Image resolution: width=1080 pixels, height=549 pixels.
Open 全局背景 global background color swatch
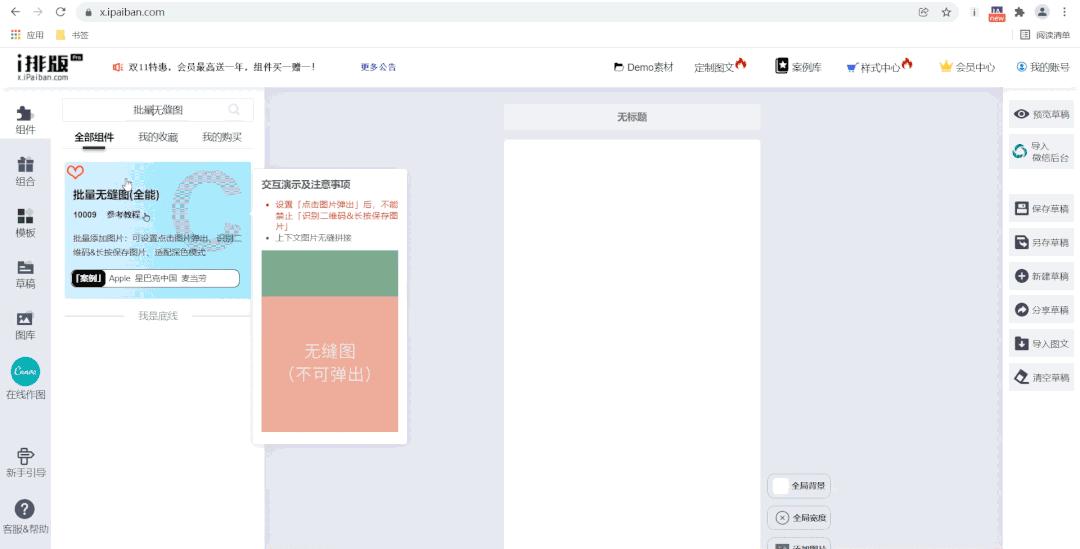780,486
